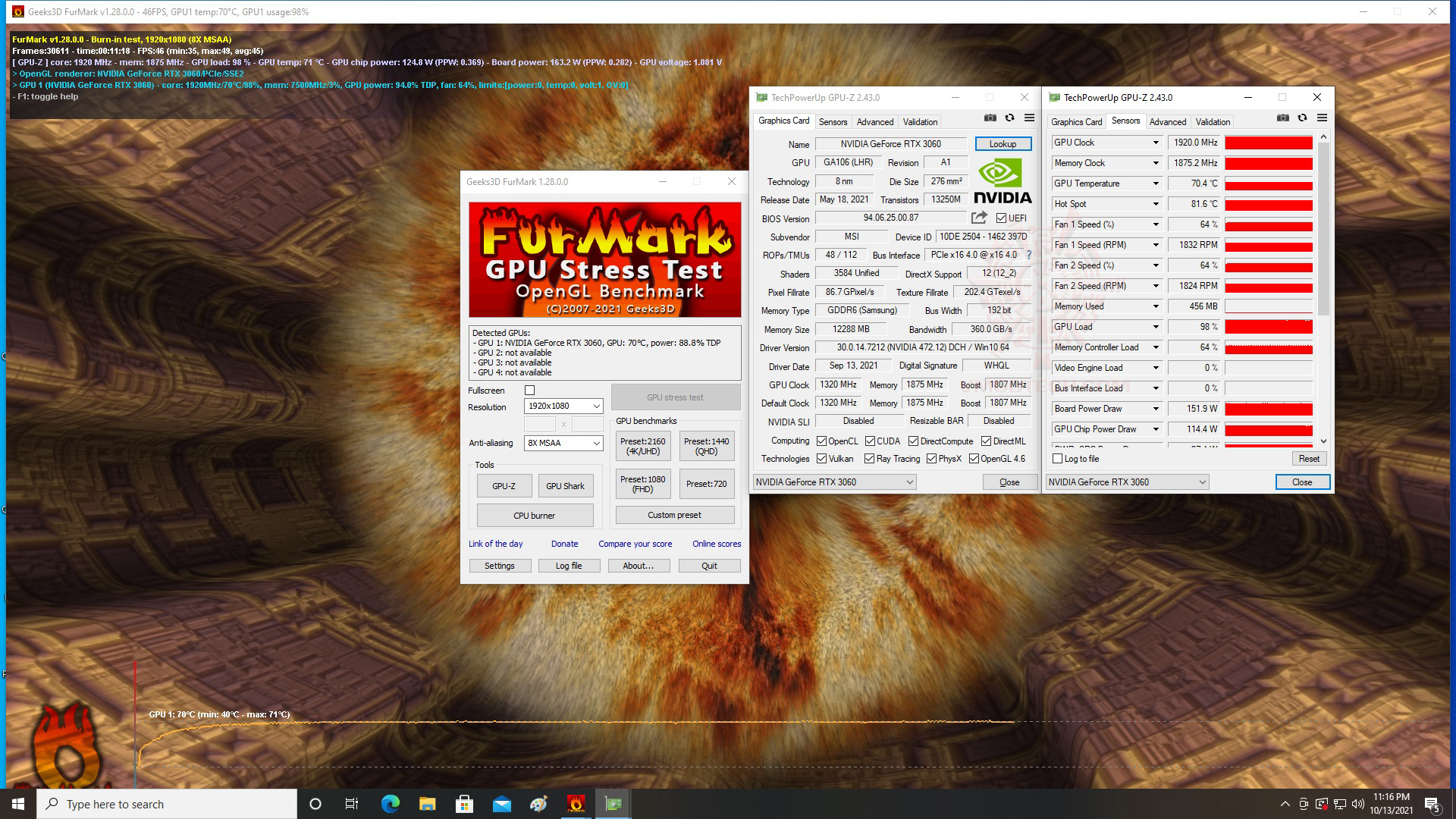Uncheck the UEFI checkbox in GPU-Z
The height and width of the screenshot is (819, 1456).
pos(1003,218)
